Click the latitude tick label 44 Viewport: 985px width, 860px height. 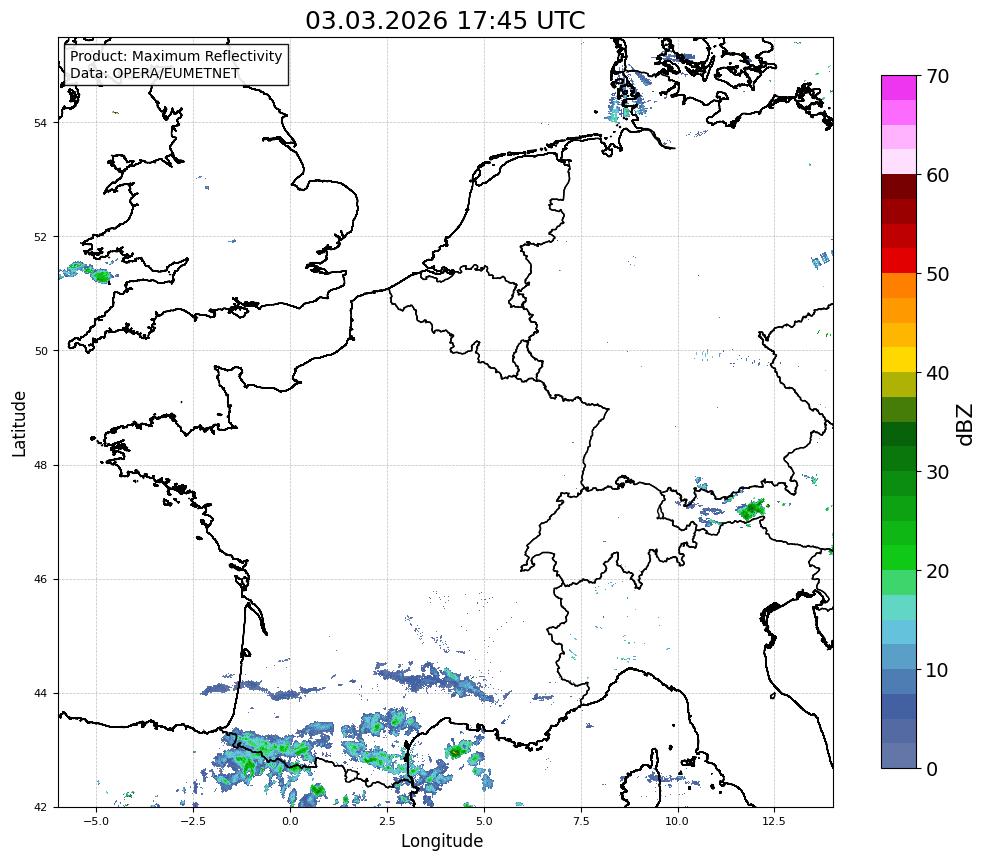(x=40, y=694)
